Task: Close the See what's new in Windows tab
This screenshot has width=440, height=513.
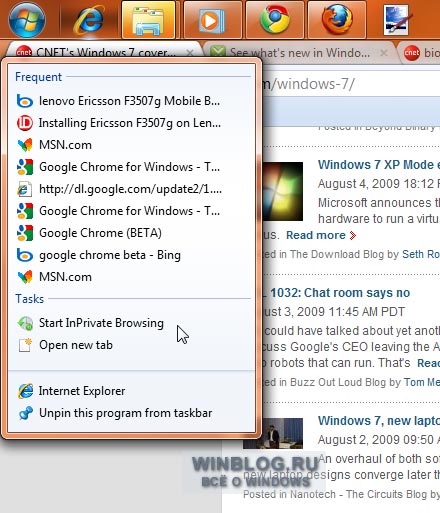Action: click(x=384, y=53)
